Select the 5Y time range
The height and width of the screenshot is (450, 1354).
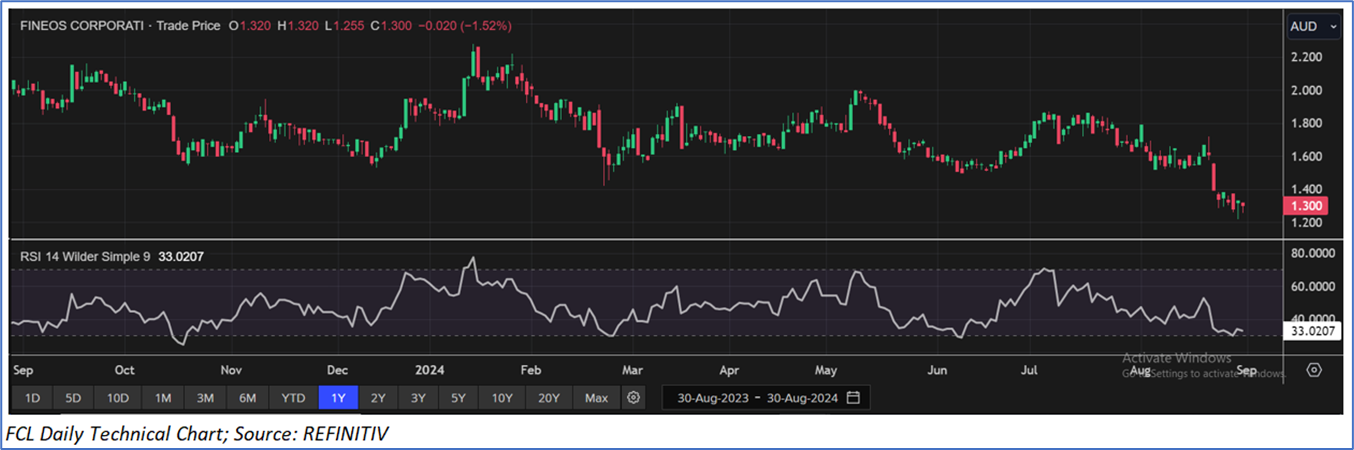click(458, 398)
